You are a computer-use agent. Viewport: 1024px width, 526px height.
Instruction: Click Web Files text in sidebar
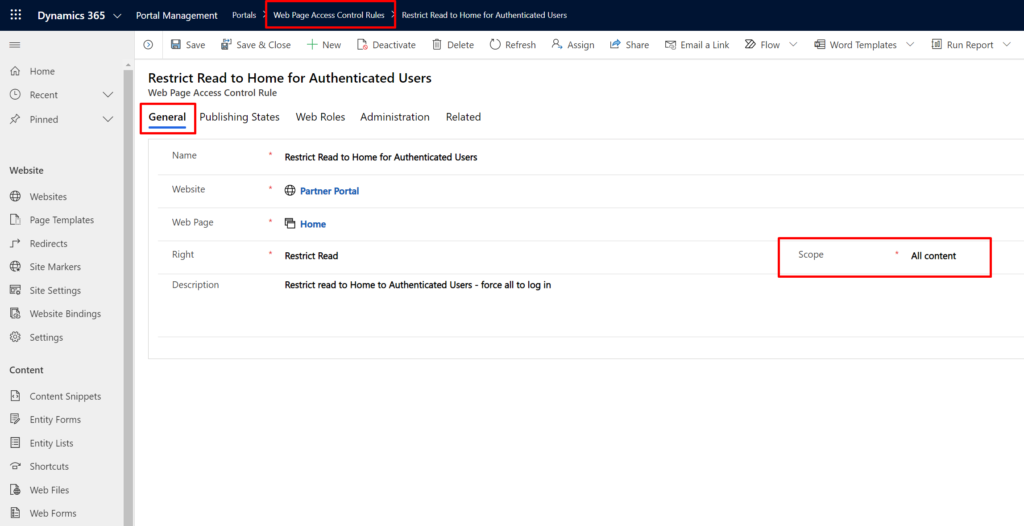(49, 490)
